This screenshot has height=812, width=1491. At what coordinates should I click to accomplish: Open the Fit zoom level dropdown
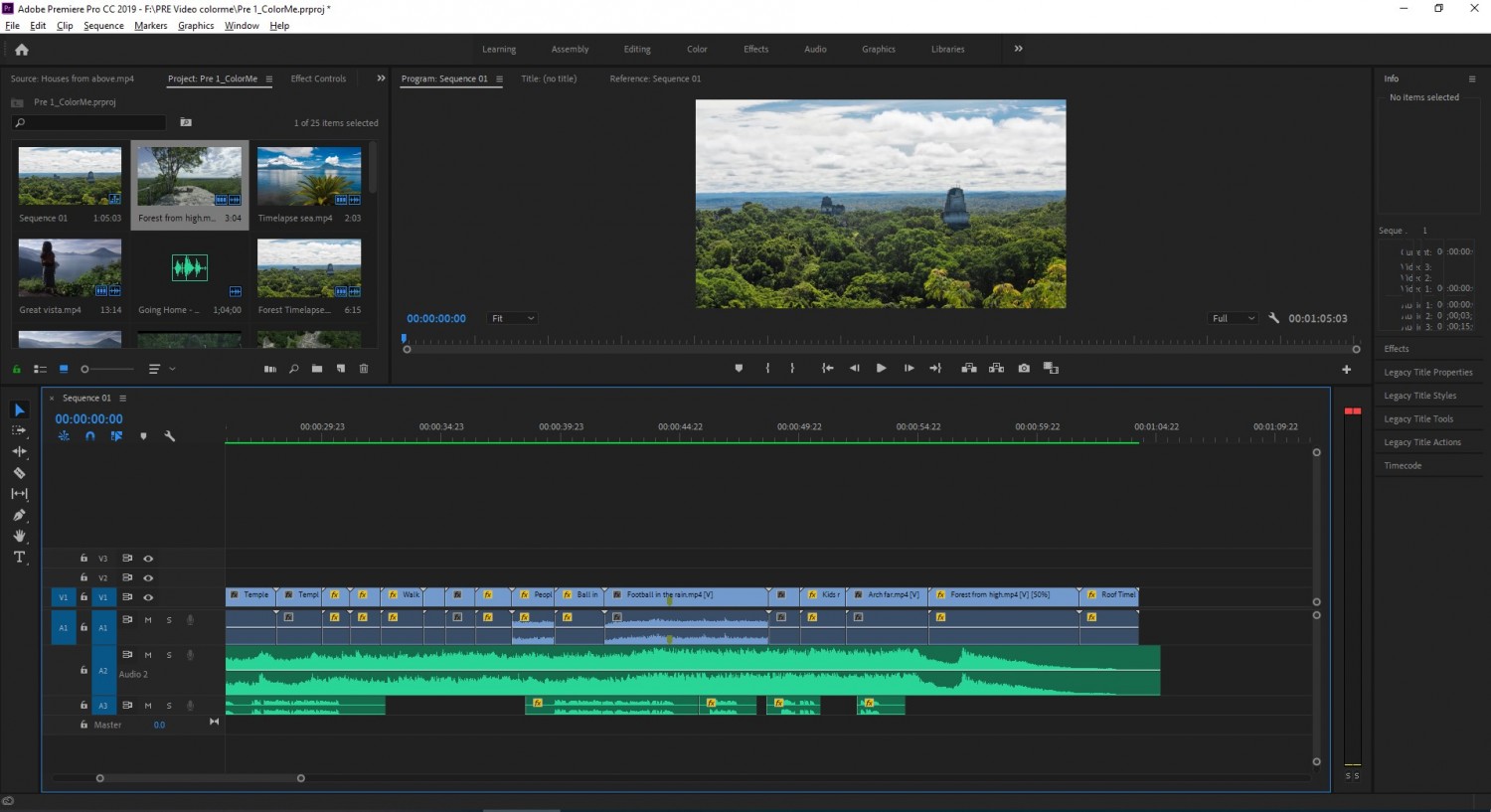click(513, 318)
